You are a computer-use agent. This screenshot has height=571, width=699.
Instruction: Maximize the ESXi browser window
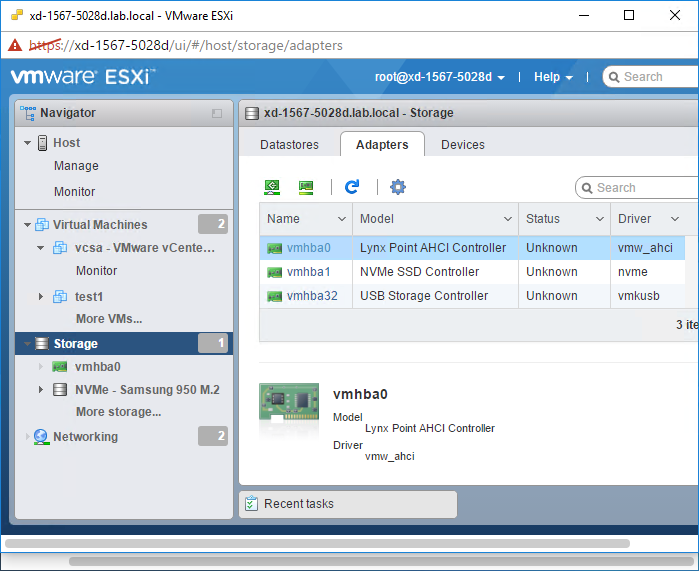pos(629,16)
